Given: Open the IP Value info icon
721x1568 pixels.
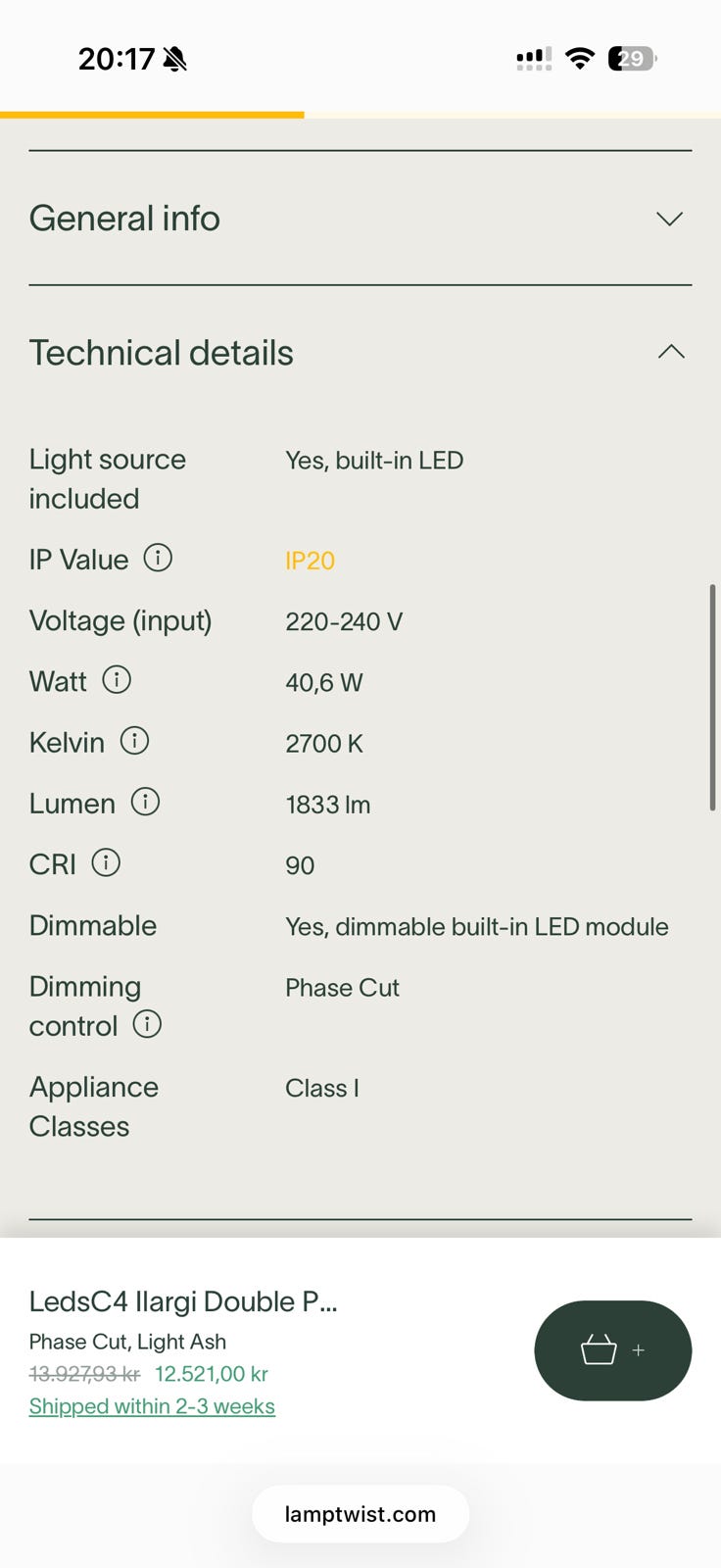Looking at the screenshot, I should [158, 558].
